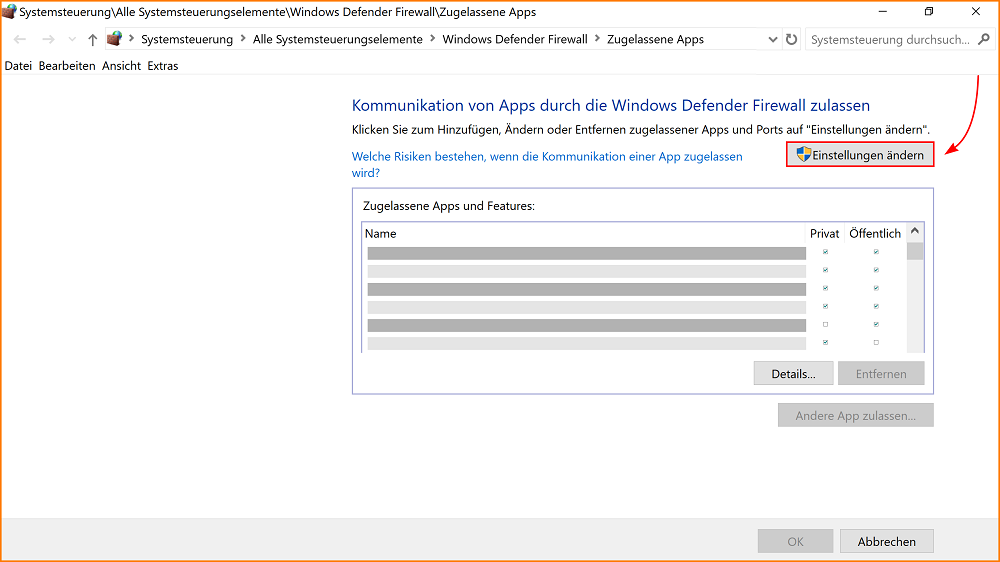Click the OK button

795,541
